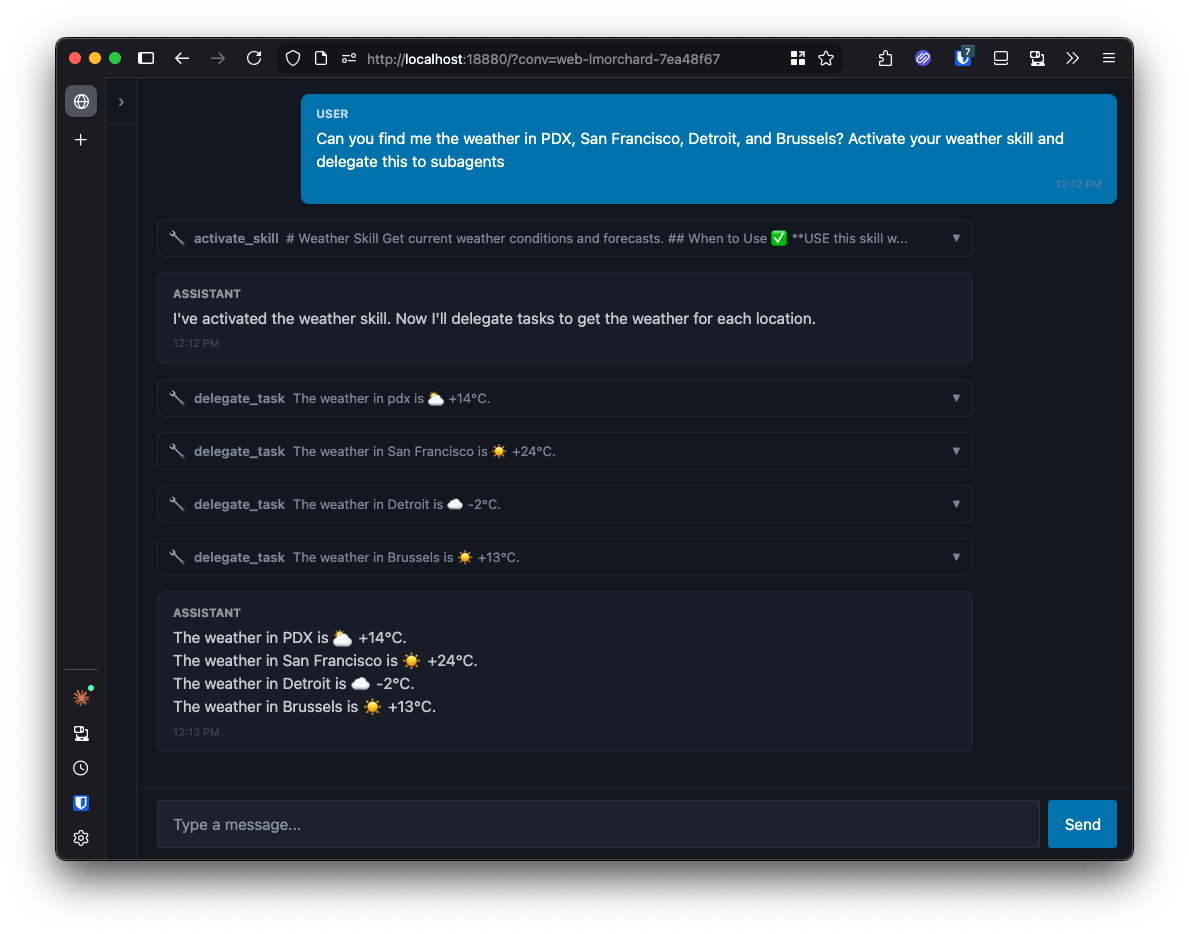This screenshot has height=934, width=1189.
Task: Open settings with the gear icon
Action: (x=81, y=838)
